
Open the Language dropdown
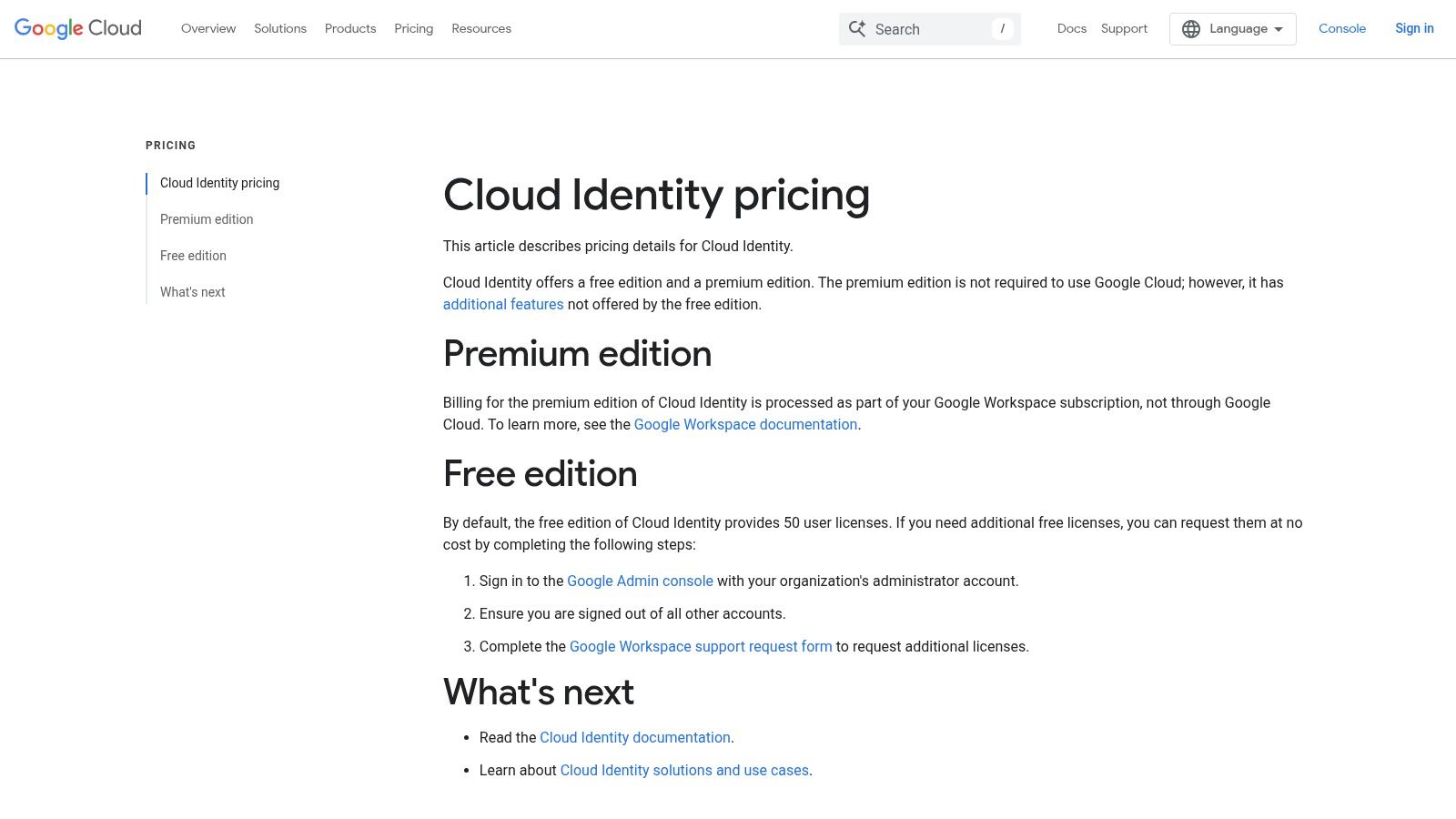coord(1233,28)
